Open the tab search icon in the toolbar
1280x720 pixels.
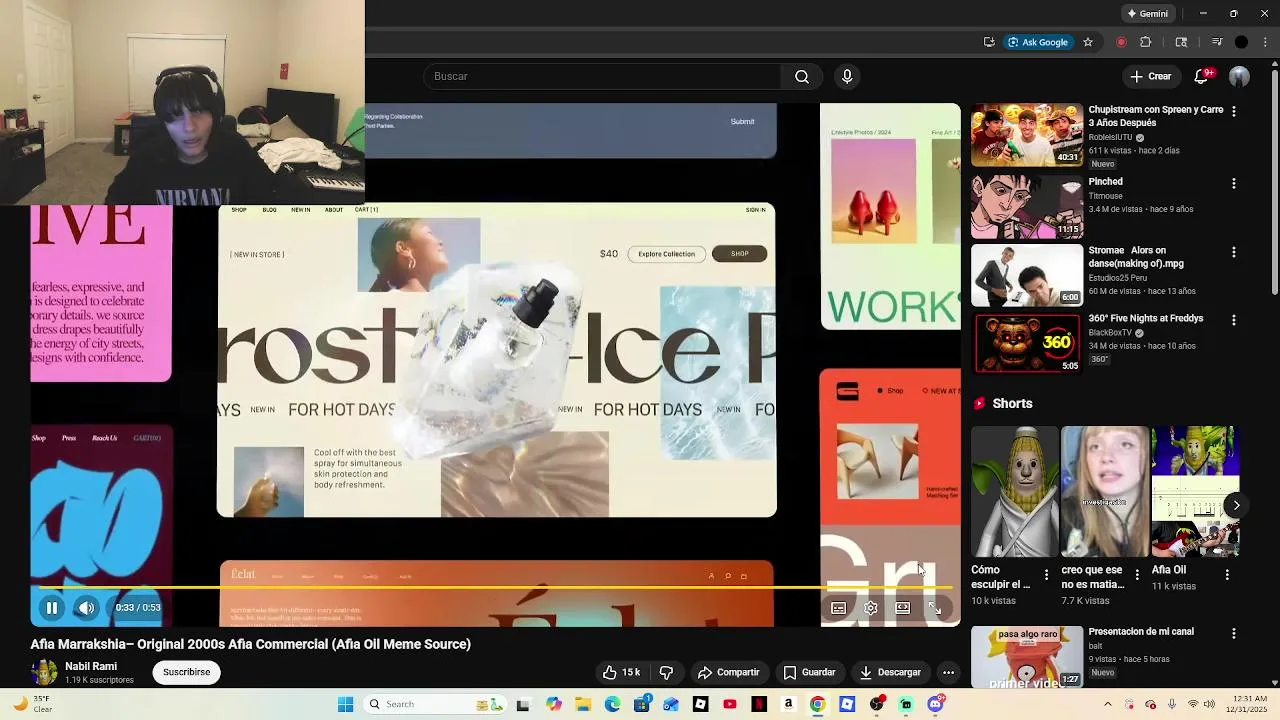[1181, 42]
